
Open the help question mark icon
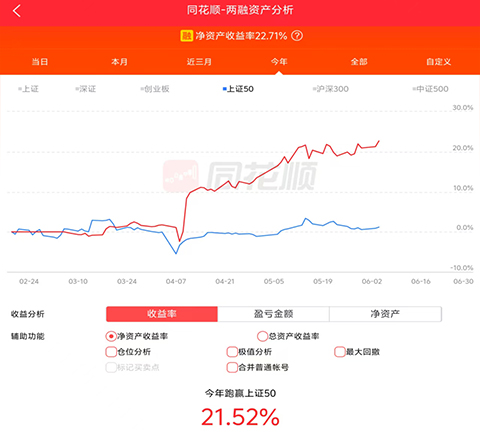(297, 36)
